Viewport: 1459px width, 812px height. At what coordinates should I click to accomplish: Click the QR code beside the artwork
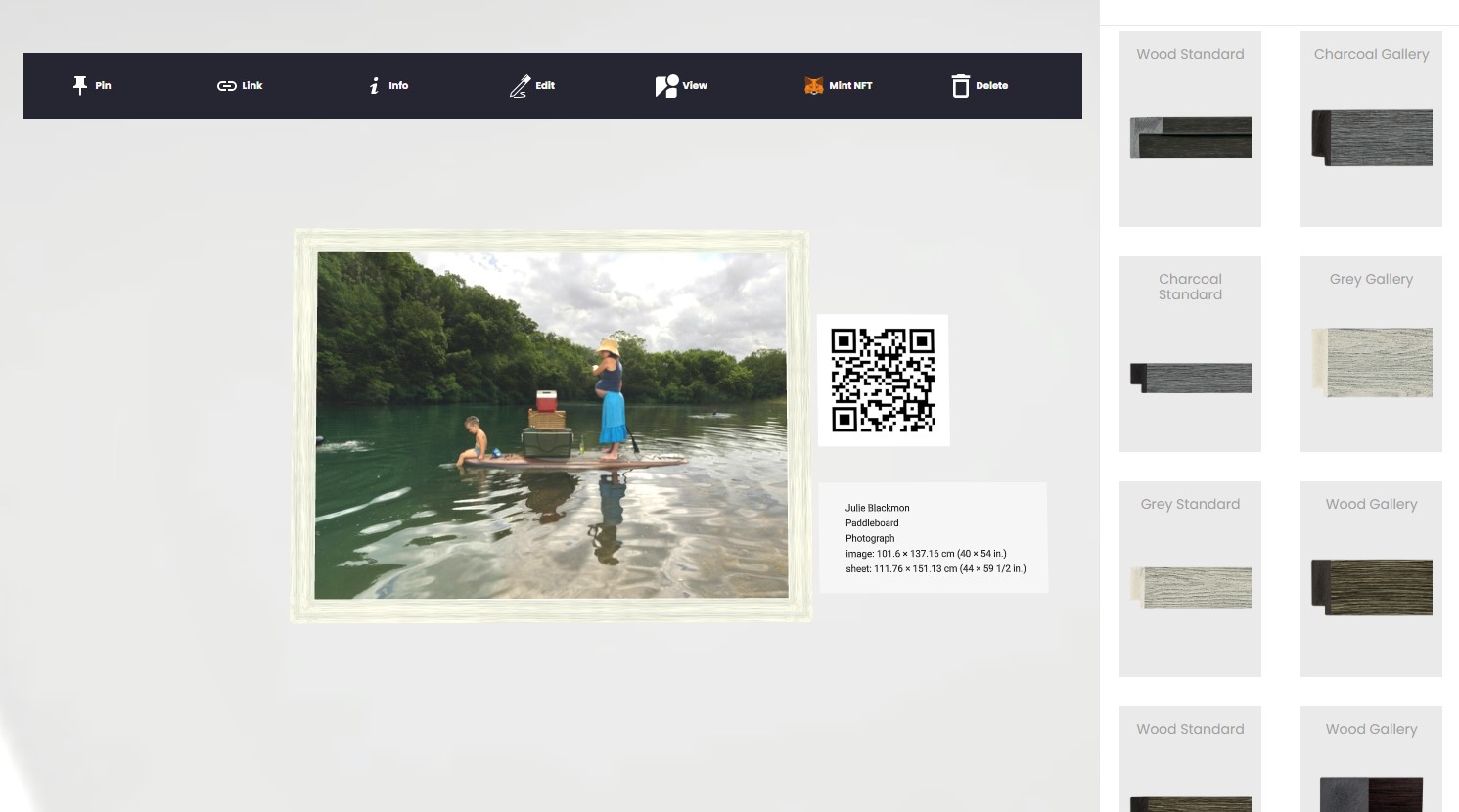[883, 381]
